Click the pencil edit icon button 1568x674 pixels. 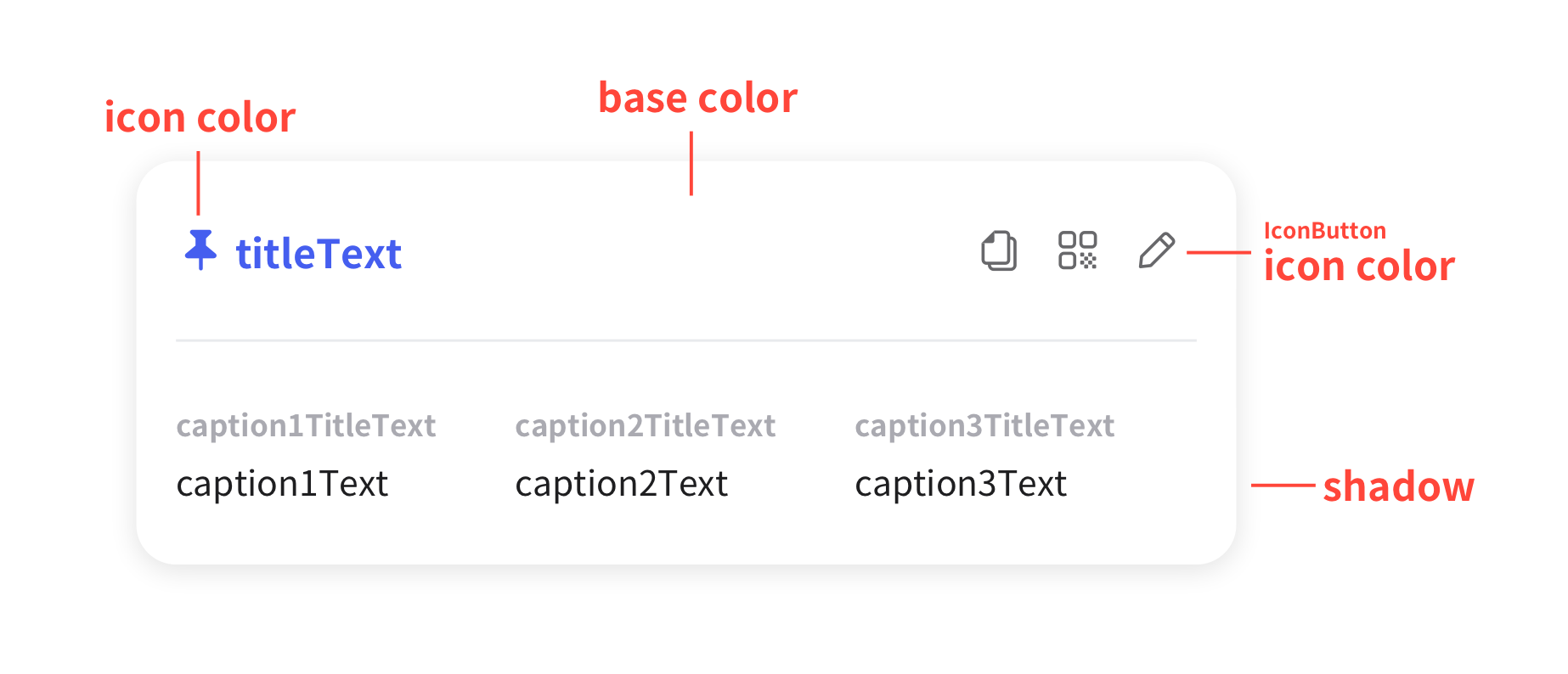coord(1157,250)
